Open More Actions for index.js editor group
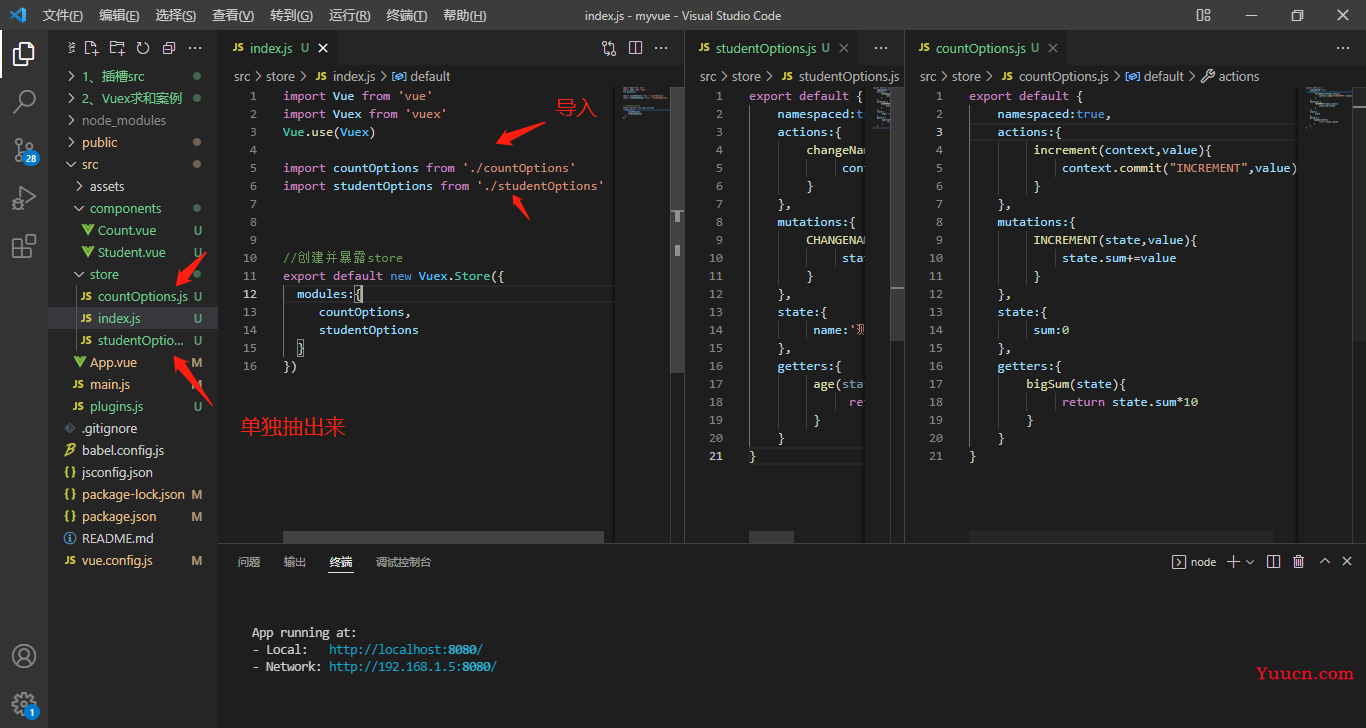This screenshot has width=1366, height=728. pyautogui.click(x=661, y=48)
